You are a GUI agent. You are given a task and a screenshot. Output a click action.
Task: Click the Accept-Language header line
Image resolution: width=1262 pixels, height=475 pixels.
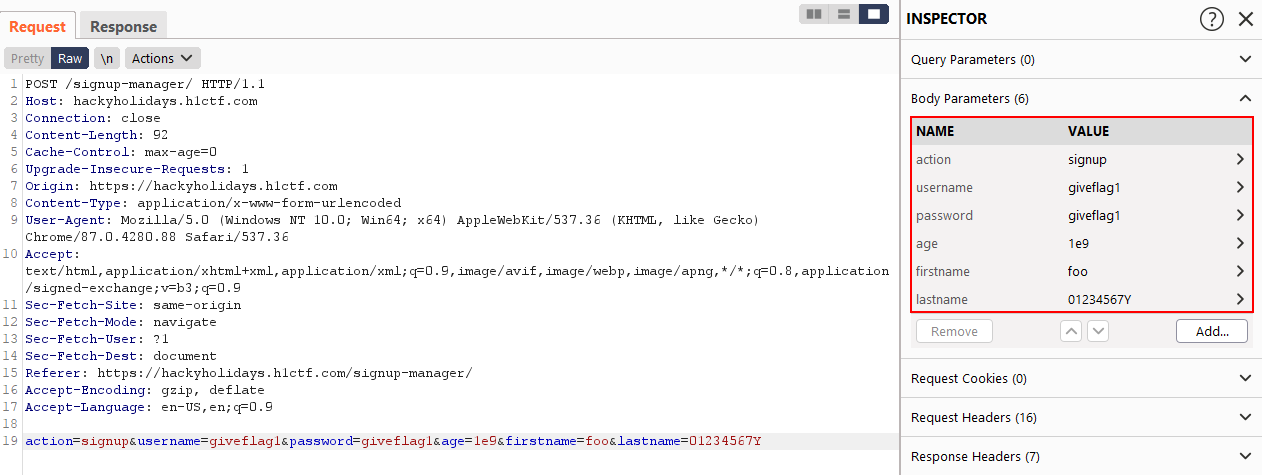(x=149, y=407)
